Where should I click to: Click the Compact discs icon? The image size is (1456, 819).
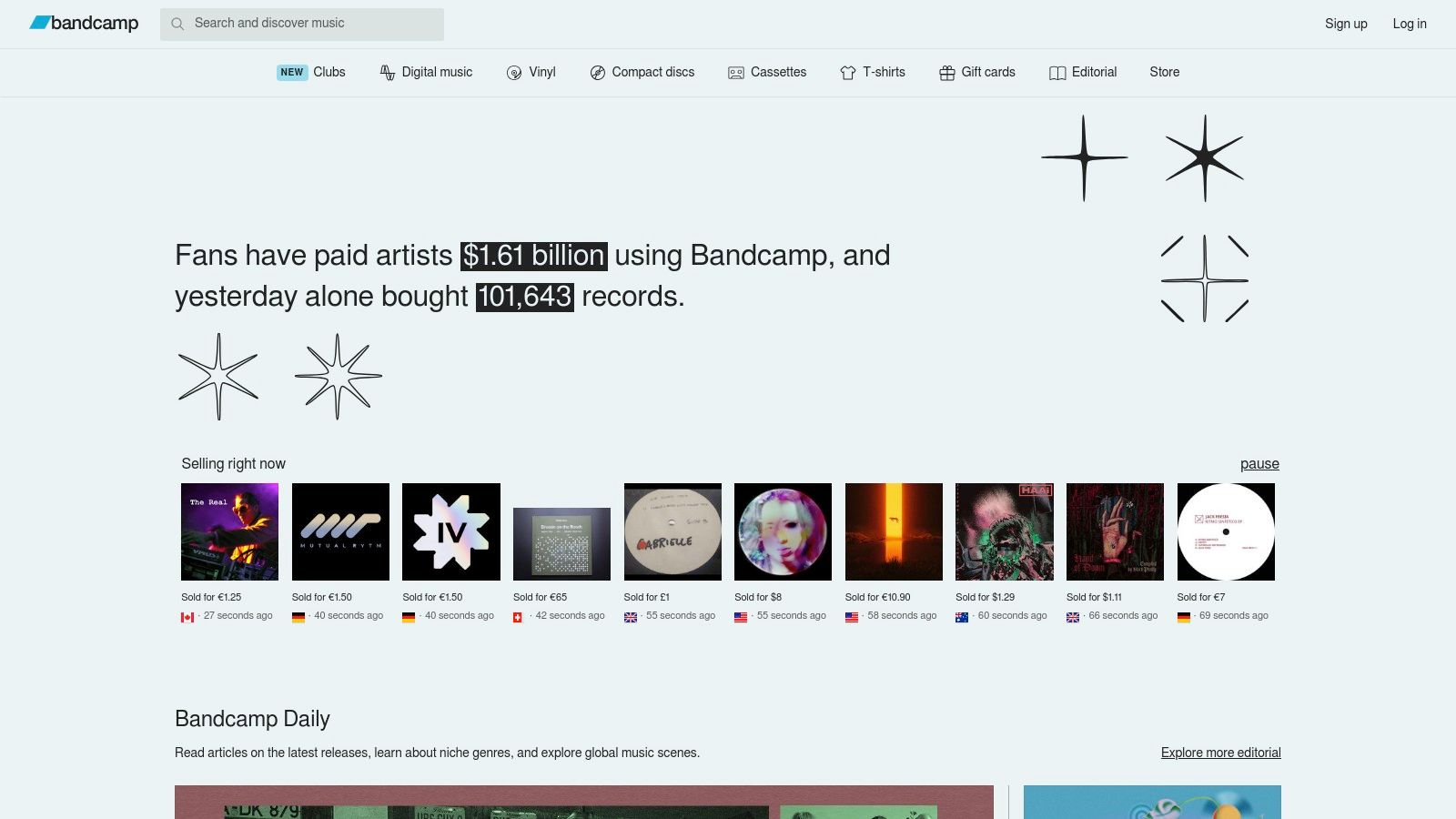point(598,72)
